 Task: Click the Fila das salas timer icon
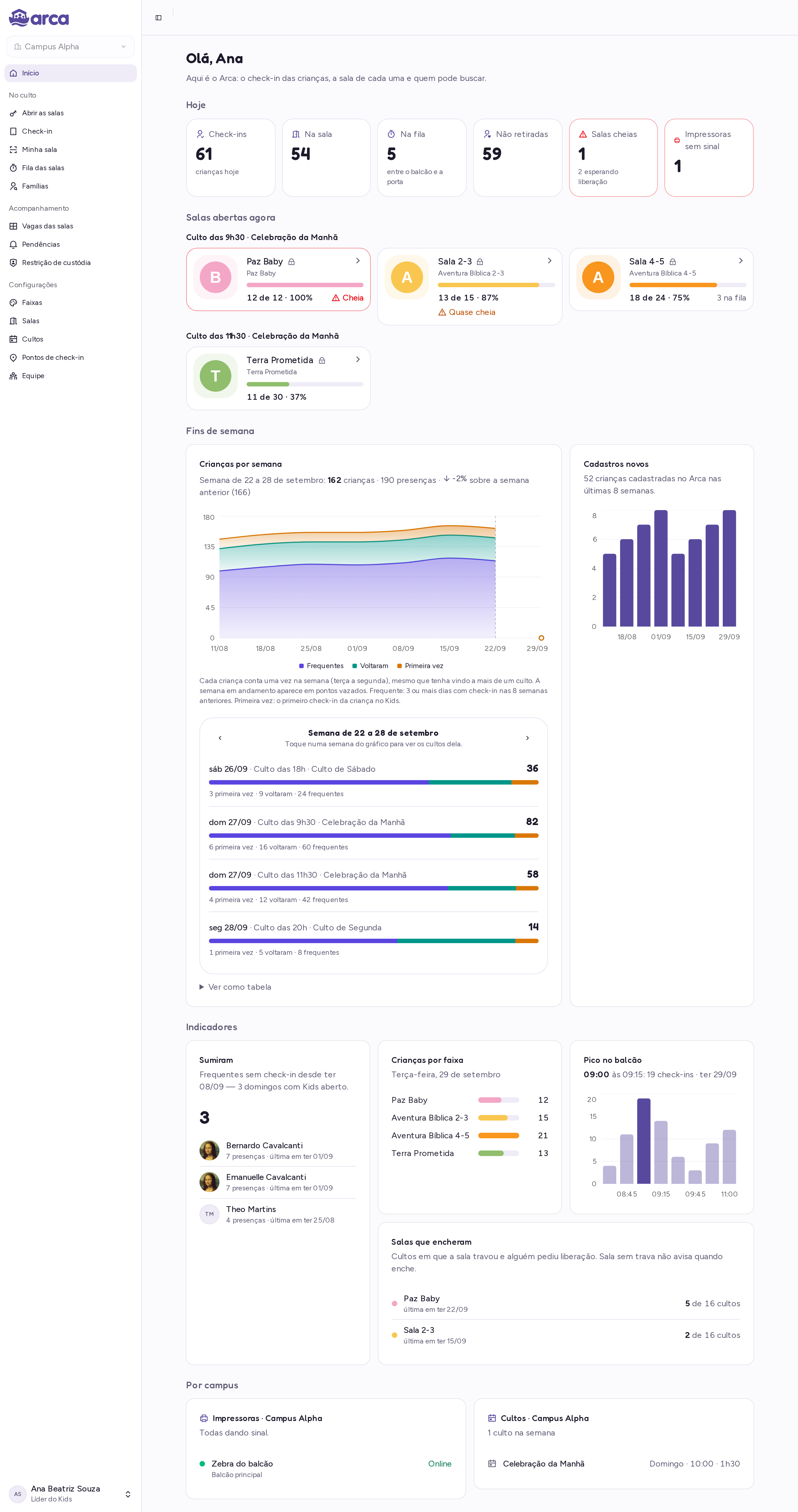click(x=13, y=168)
